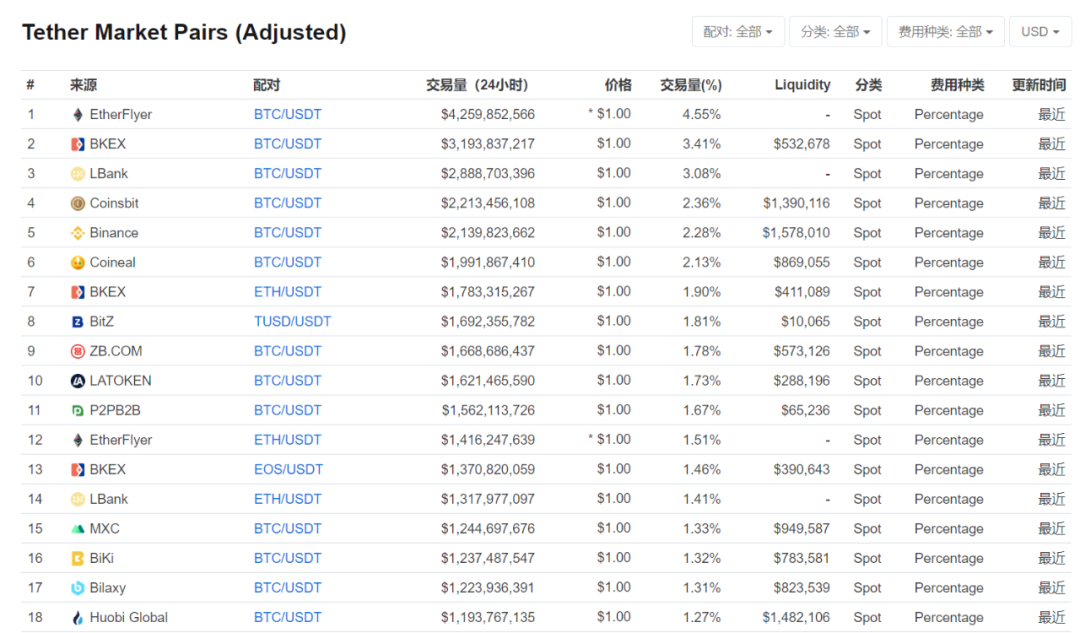Open the BTC/USDT pair on EtherFlyer
The image size is (1080, 633).
[287, 114]
